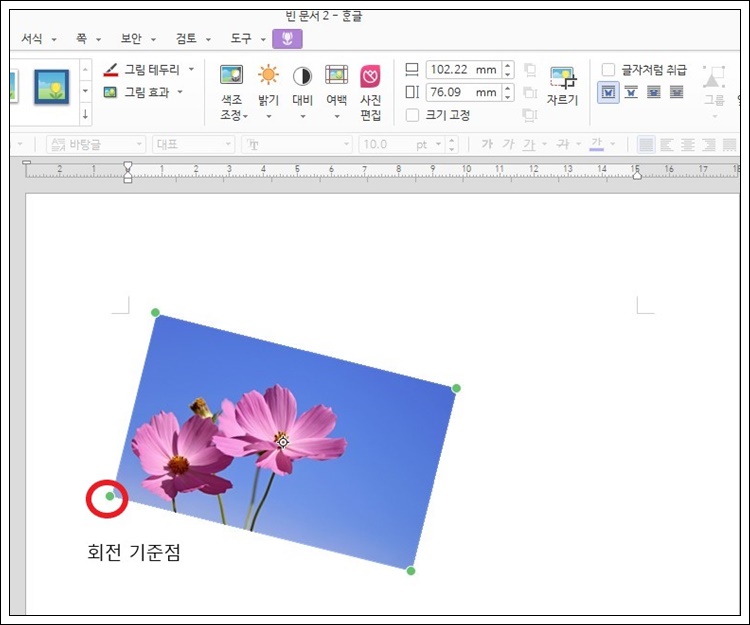This screenshot has height=625, width=750.
Task: Click the 그림 효과 effect button
Action: pyautogui.click(x=136, y=92)
